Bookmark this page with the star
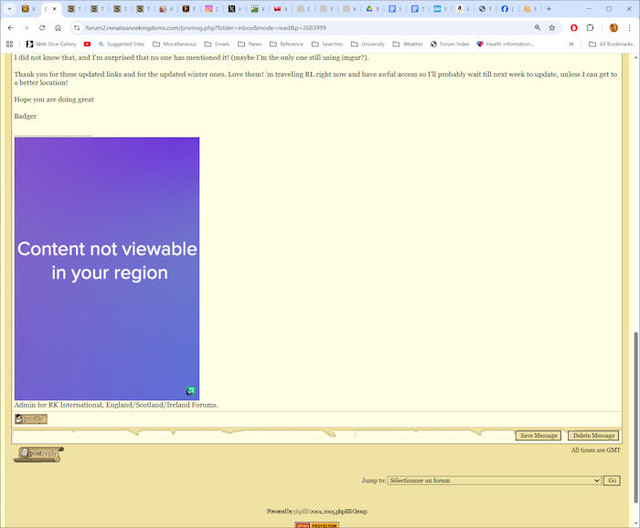The image size is (640, 528). tap(552, 28)
